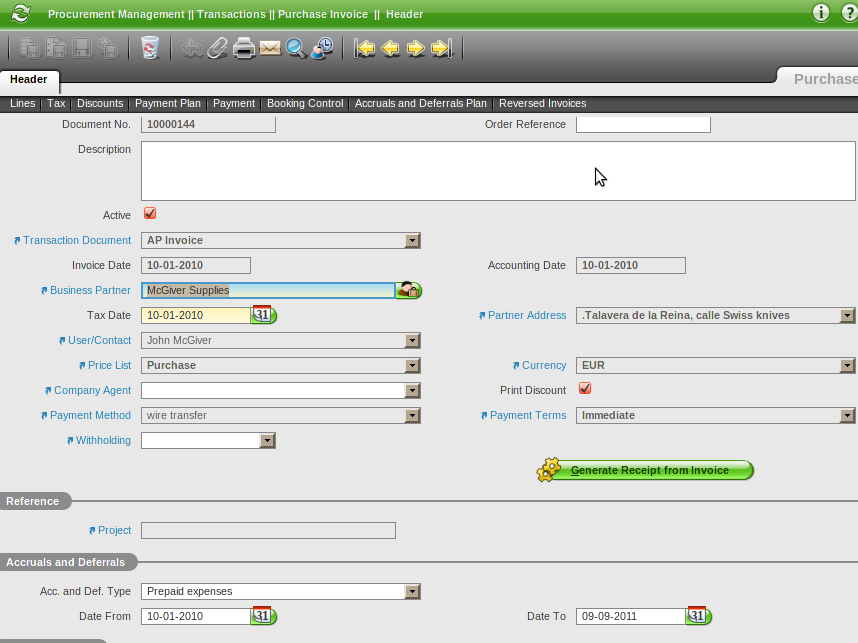Uncheck the Print Discount checkbox
The width and height of the screenshot is (858, 643).
pyautogui.click(x=585, y=389)
